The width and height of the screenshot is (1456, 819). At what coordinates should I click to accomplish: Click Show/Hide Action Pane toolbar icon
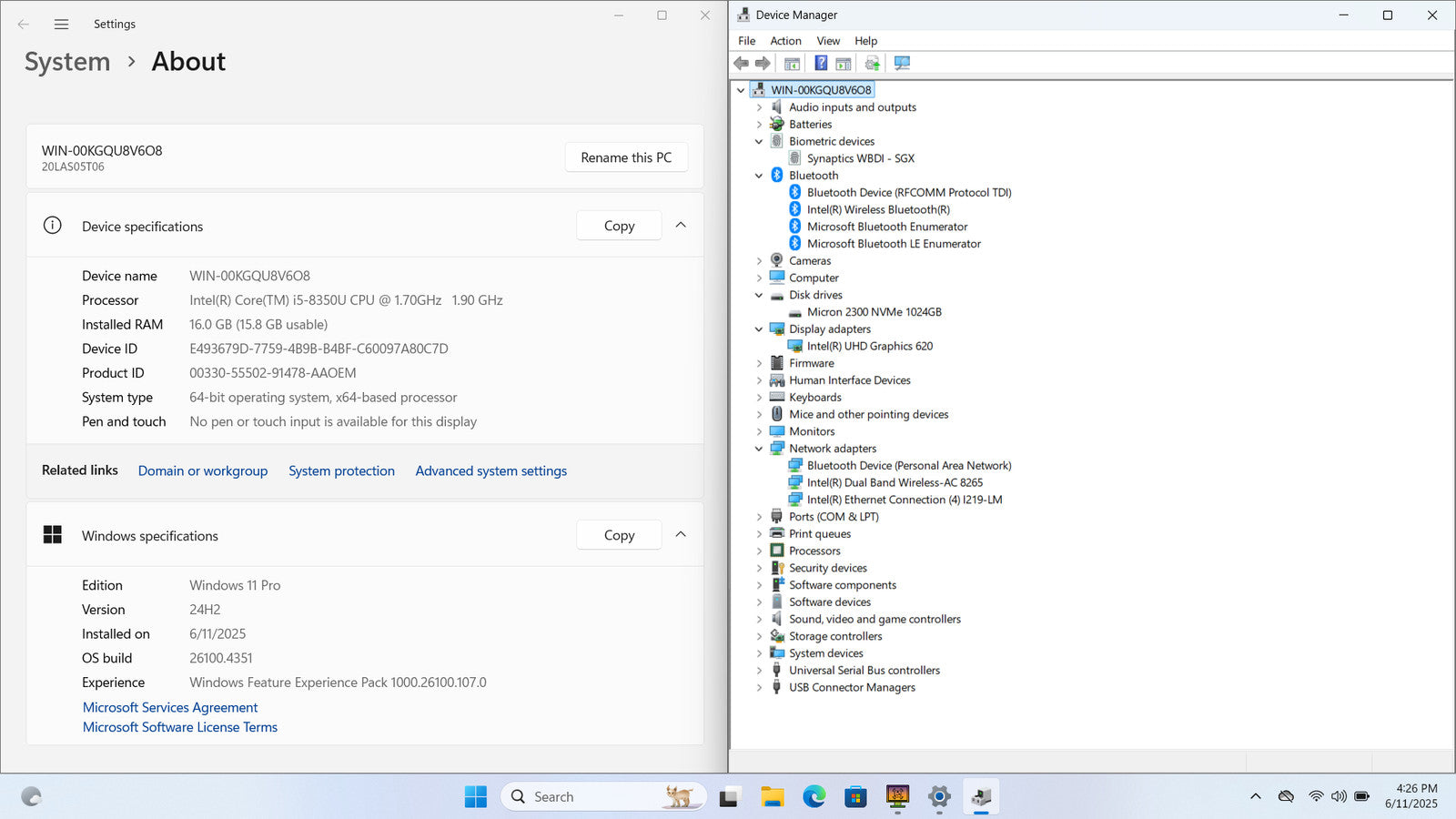(844, 64)
